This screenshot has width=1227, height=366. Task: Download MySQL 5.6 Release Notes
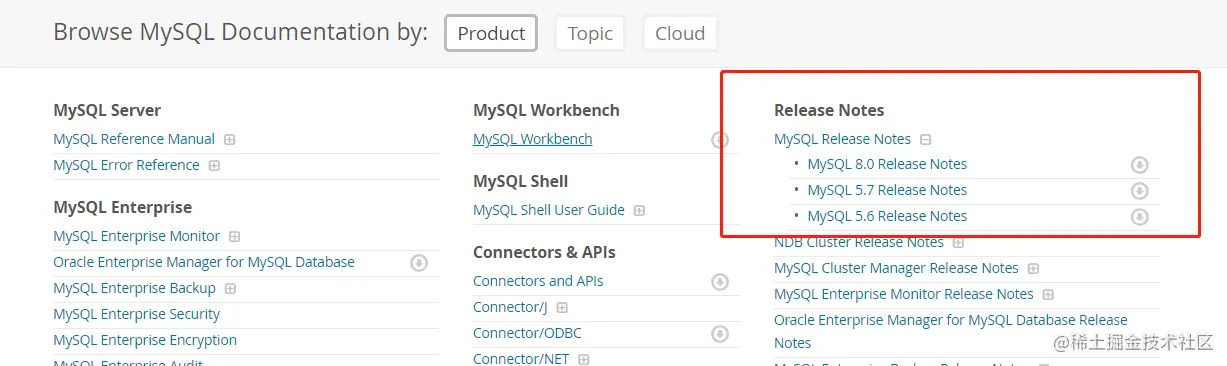point(1139,217)
